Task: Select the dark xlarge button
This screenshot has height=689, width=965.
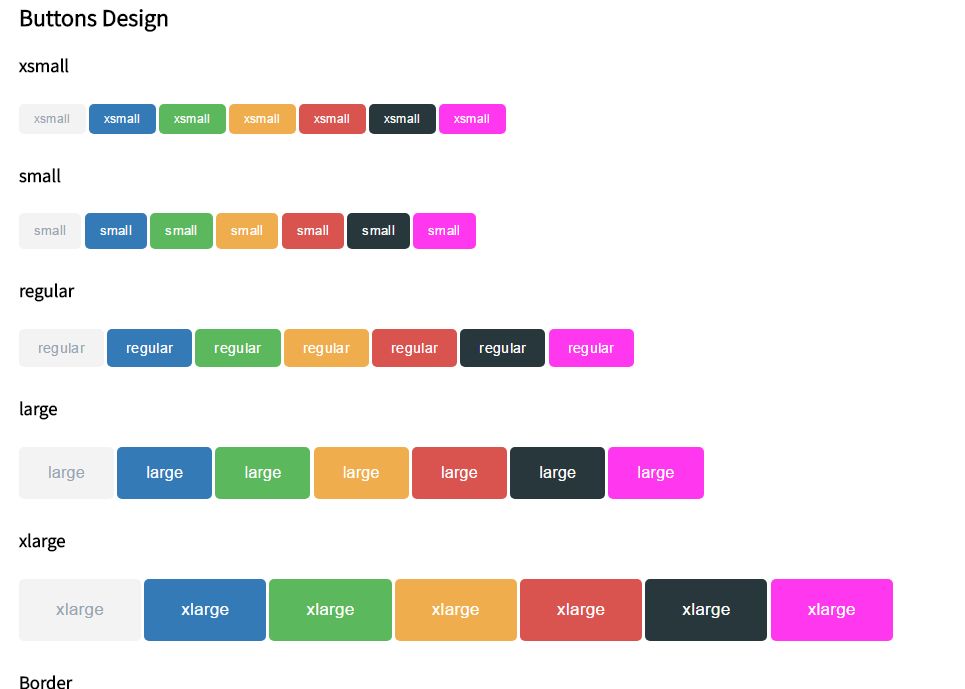Action: coord(706,610)
